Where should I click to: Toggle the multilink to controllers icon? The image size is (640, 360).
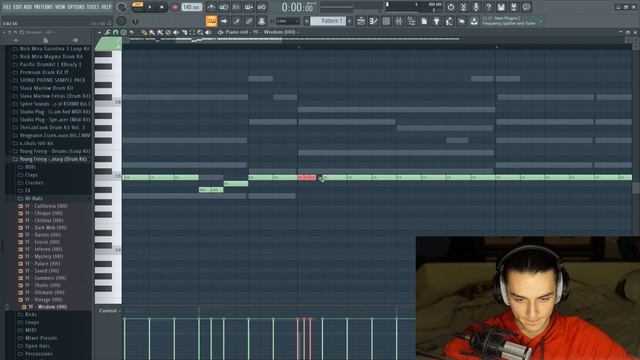coord(249,21)
